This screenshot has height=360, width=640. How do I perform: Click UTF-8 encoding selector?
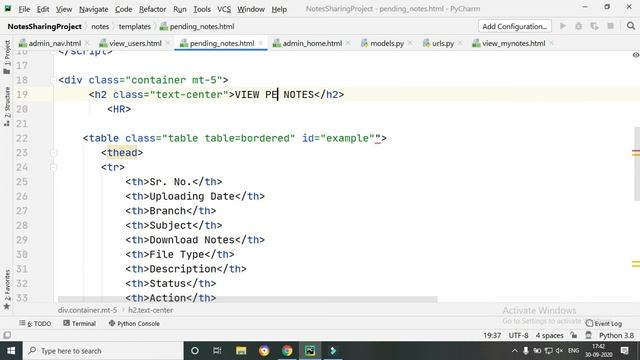[x=518, y=336]
